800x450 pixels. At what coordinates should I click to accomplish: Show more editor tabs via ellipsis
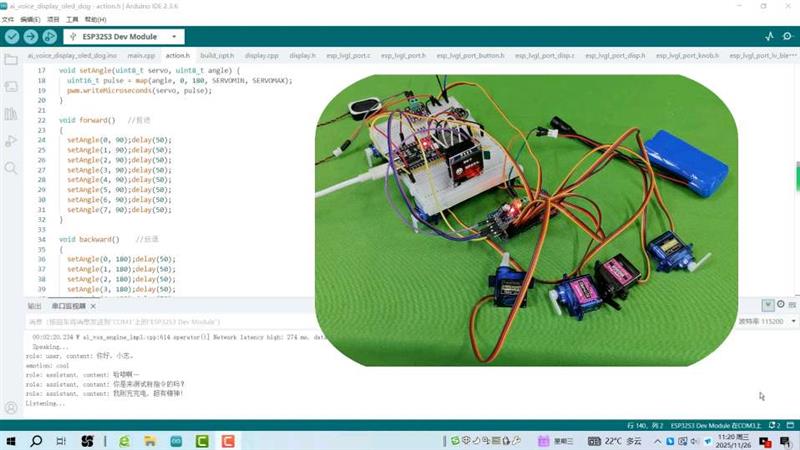(x=792, y=55)
